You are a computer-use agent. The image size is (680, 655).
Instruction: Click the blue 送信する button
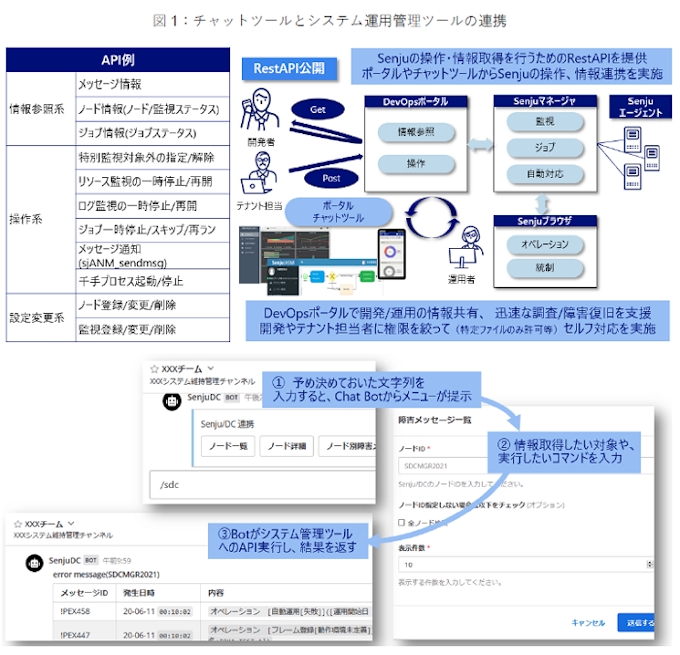(x=638, y=622)
